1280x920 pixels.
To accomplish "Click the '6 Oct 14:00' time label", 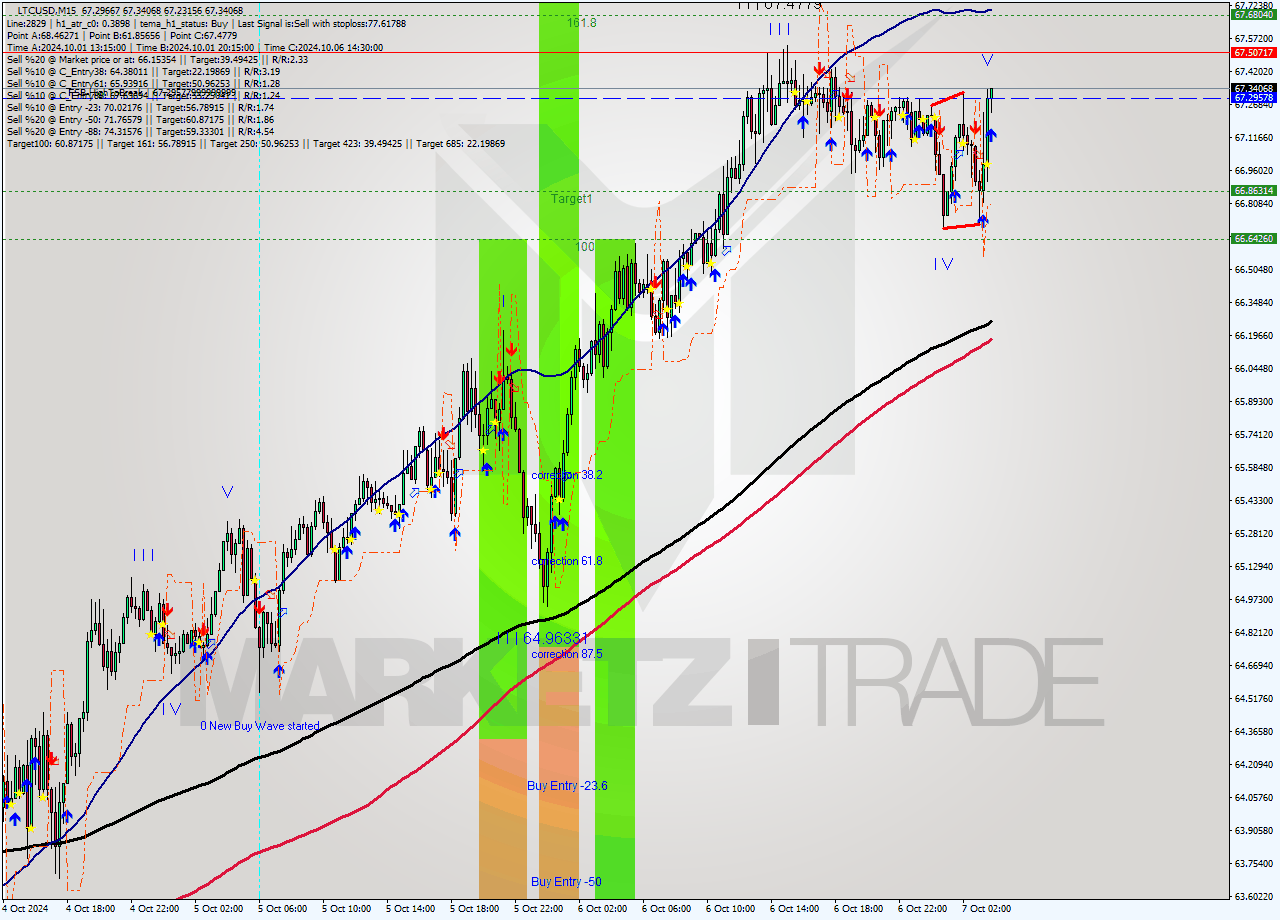I will click(794, 909).
